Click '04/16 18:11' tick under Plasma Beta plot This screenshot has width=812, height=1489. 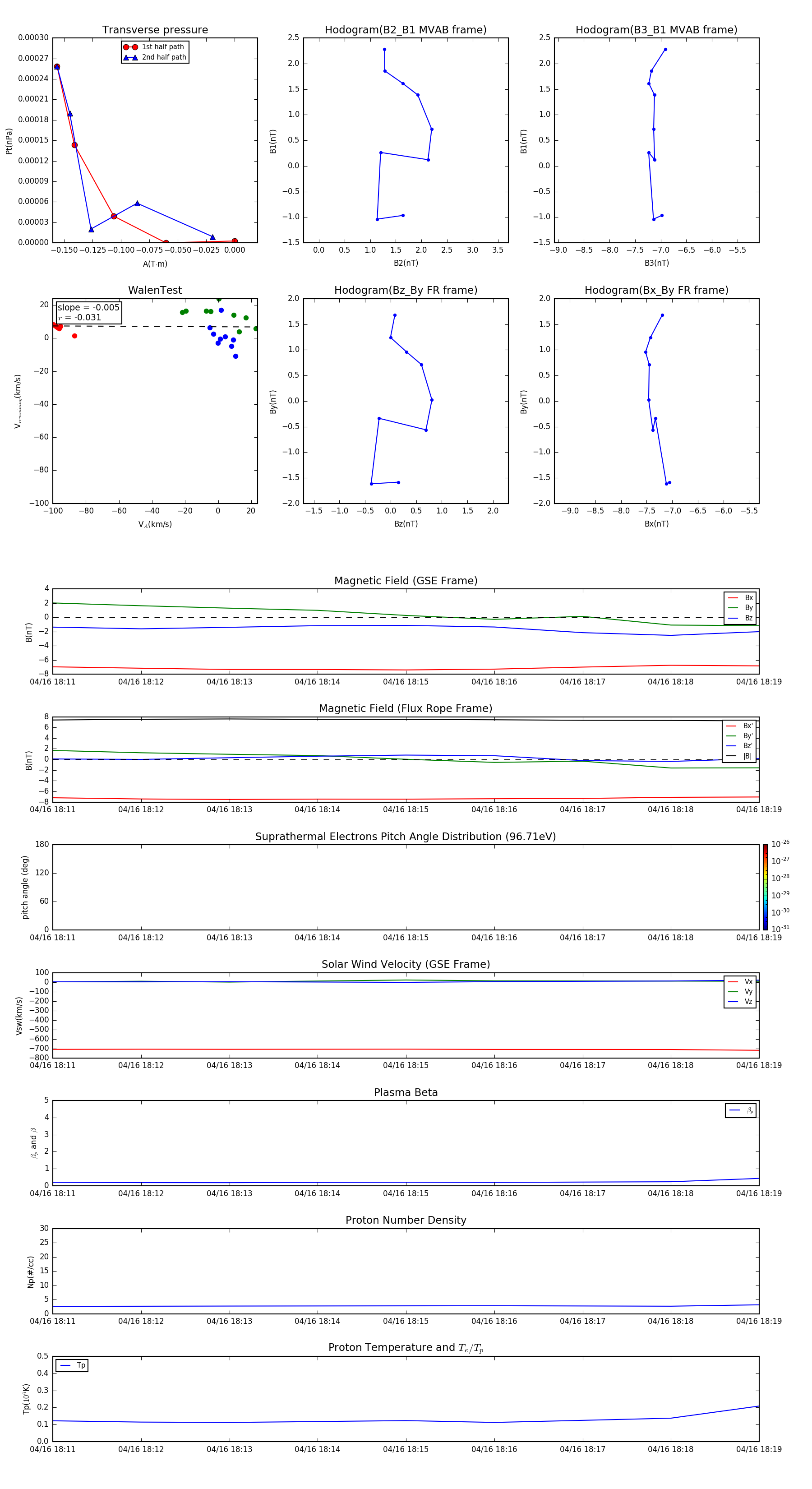53,1193
